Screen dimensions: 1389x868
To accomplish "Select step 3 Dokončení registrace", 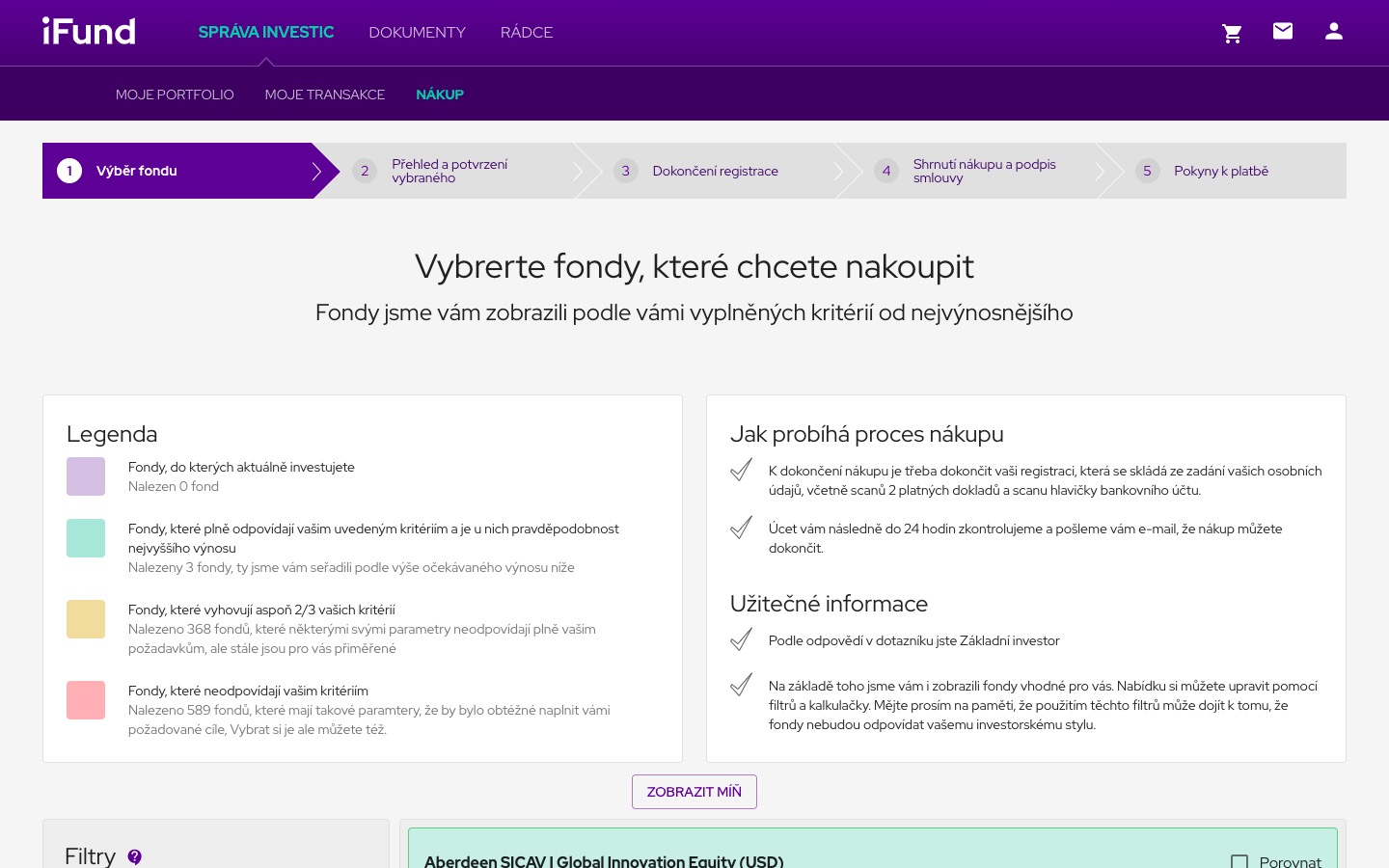I will click(x=715, y=171).
